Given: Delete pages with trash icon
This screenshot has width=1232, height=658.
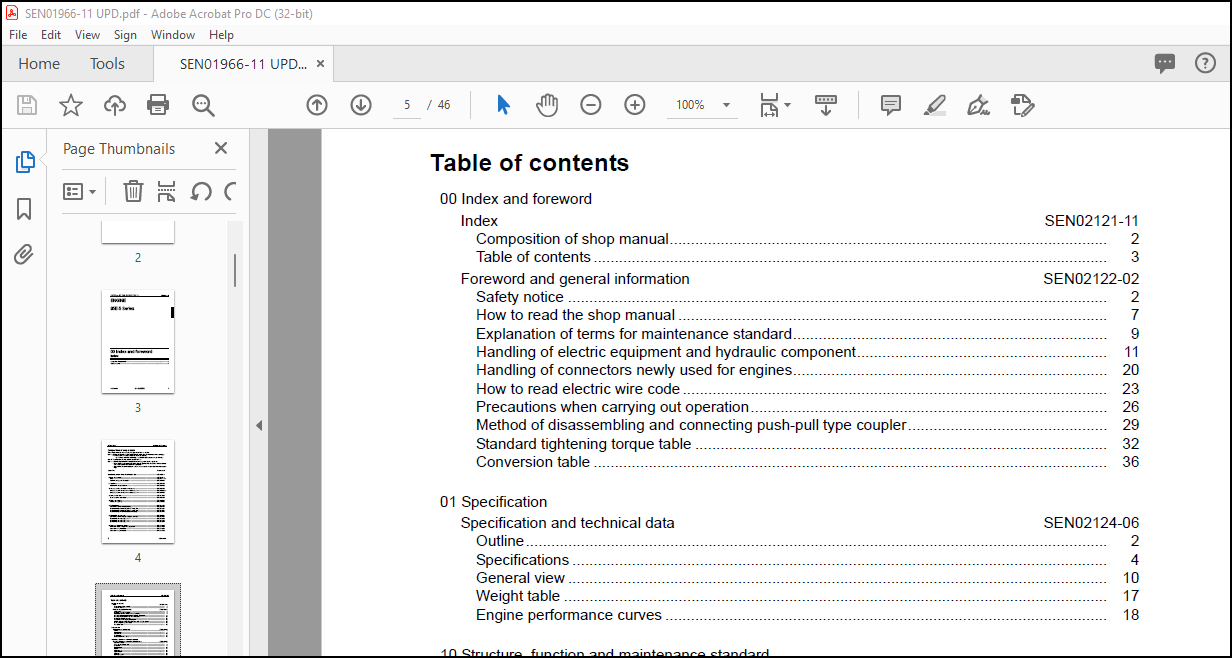Looking at the screenshot, I should point(133,191).
